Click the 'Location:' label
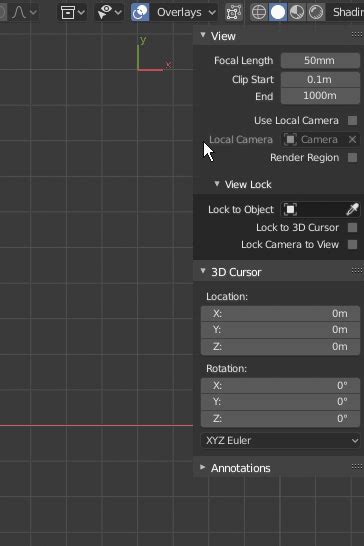 (227, 297)
